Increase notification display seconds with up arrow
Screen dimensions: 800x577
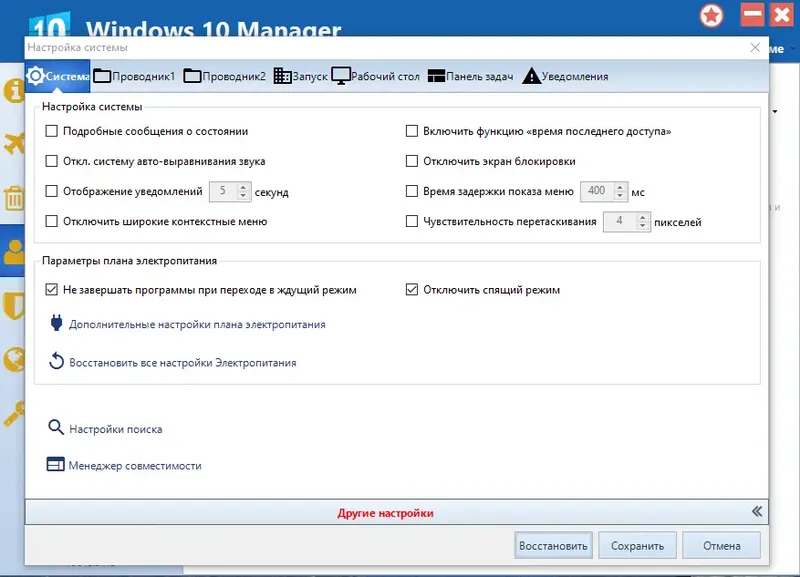point(243,187)
